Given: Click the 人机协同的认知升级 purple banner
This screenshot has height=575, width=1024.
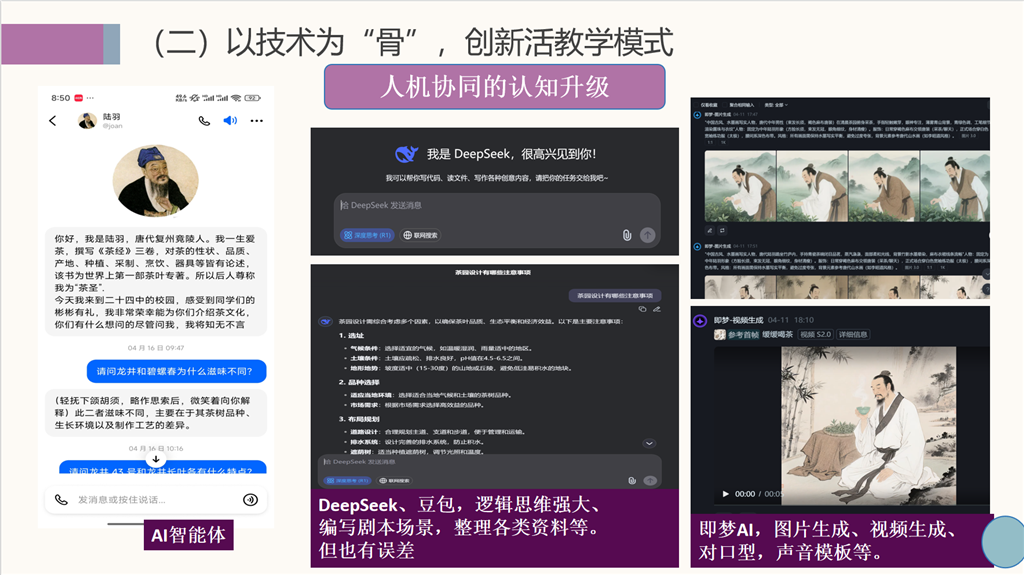Looking at the screenshot, I should point(494,86).
